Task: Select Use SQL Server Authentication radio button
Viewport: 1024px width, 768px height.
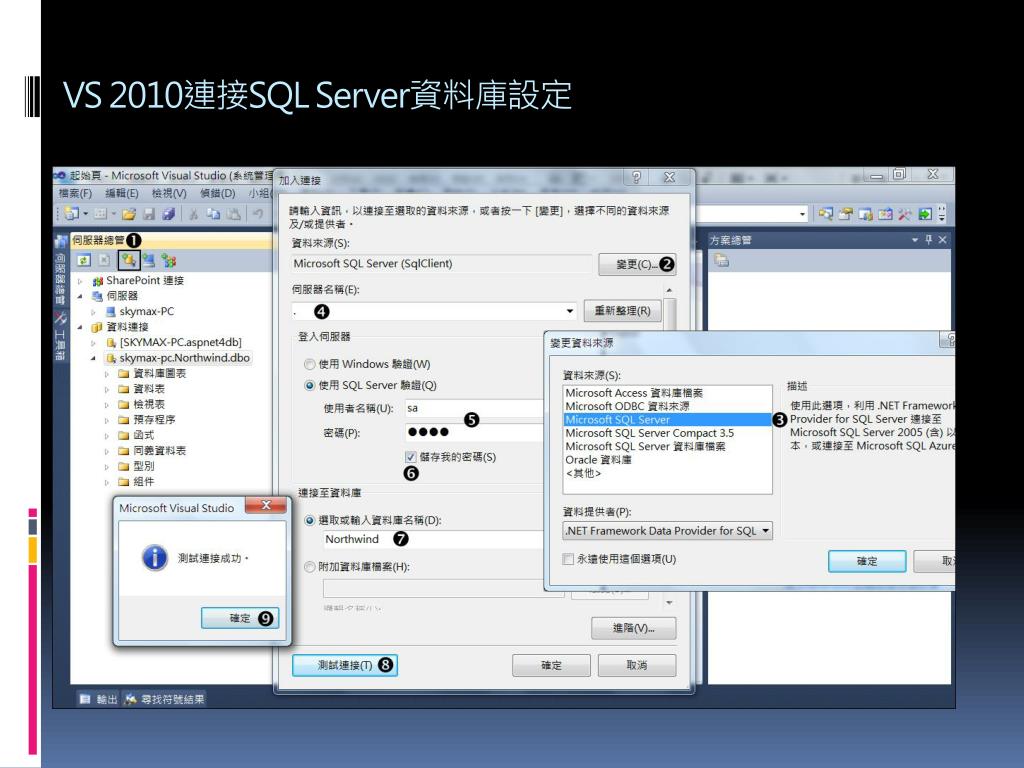Action: coord(310,385)
